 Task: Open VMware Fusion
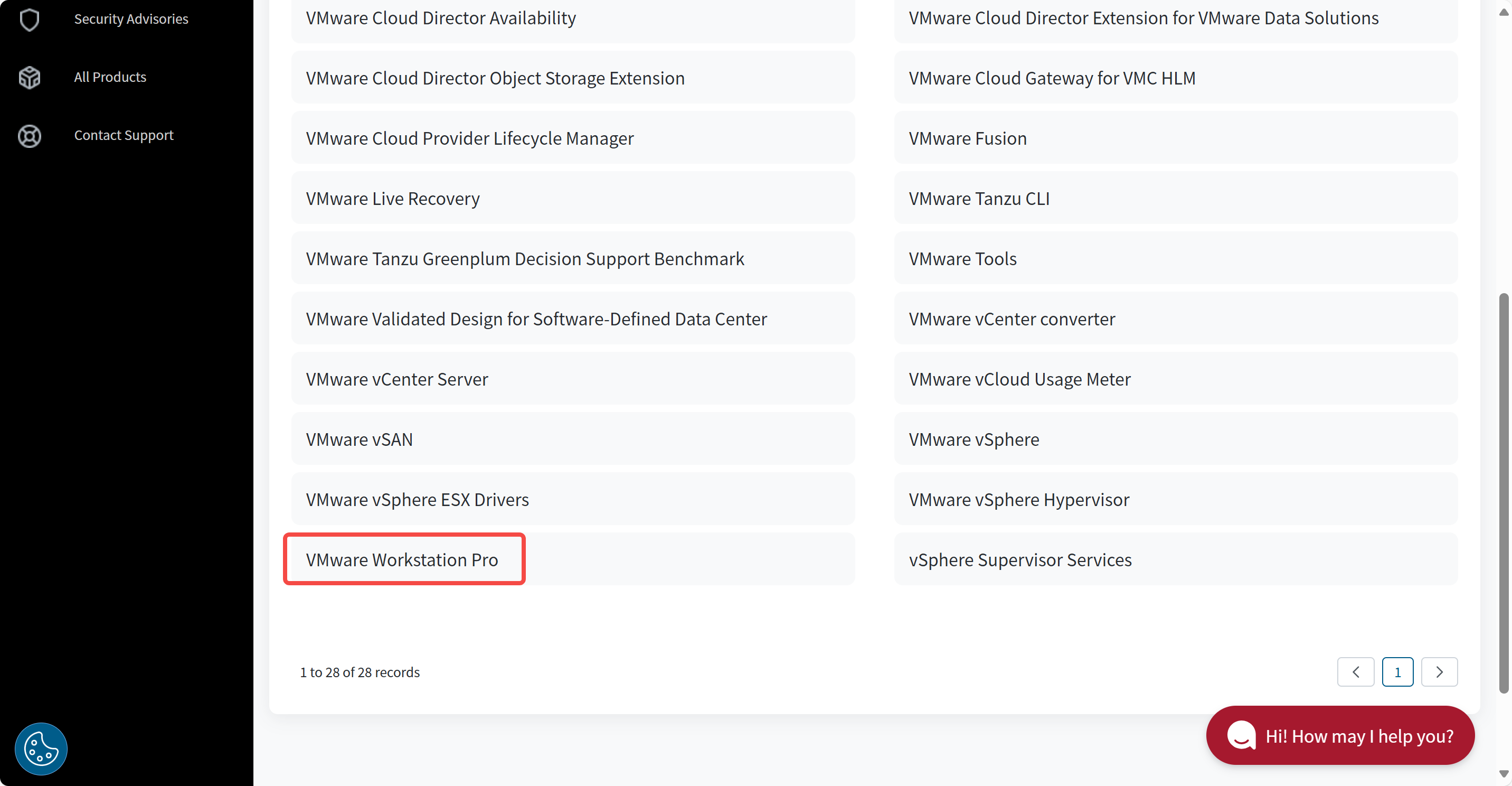[x=1176, y=138]
